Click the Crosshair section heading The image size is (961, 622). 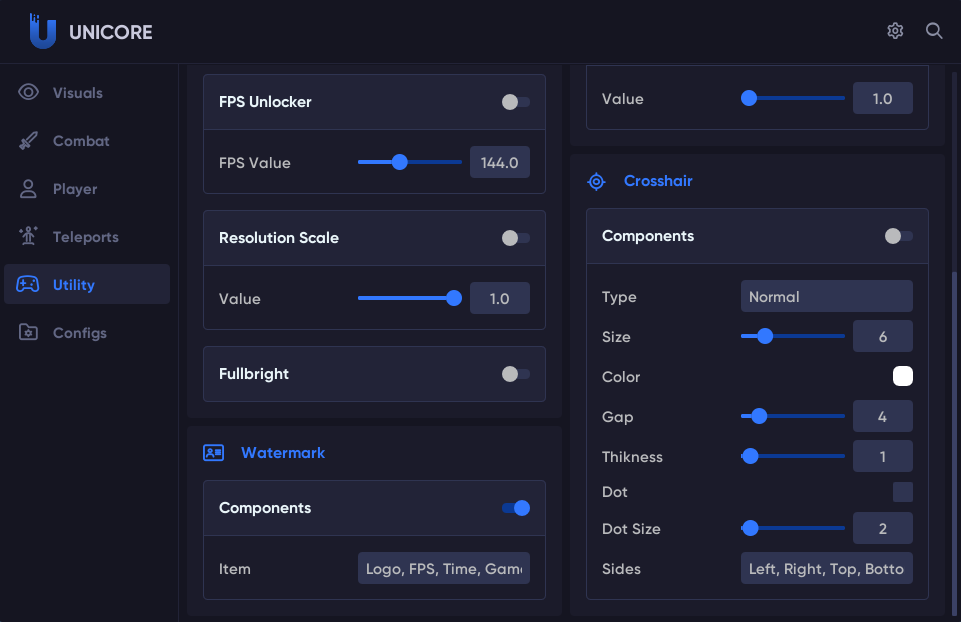(657, 181)
